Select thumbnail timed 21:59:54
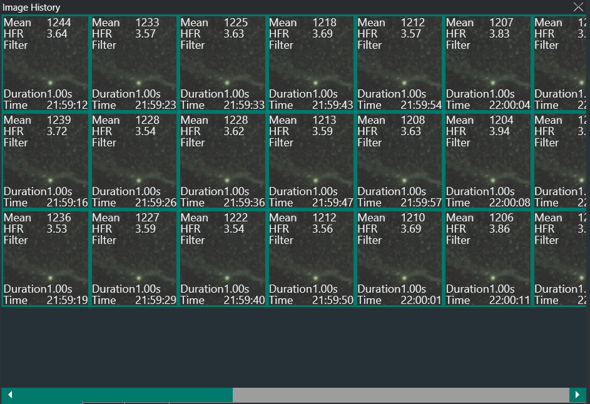 pos(400,63)
